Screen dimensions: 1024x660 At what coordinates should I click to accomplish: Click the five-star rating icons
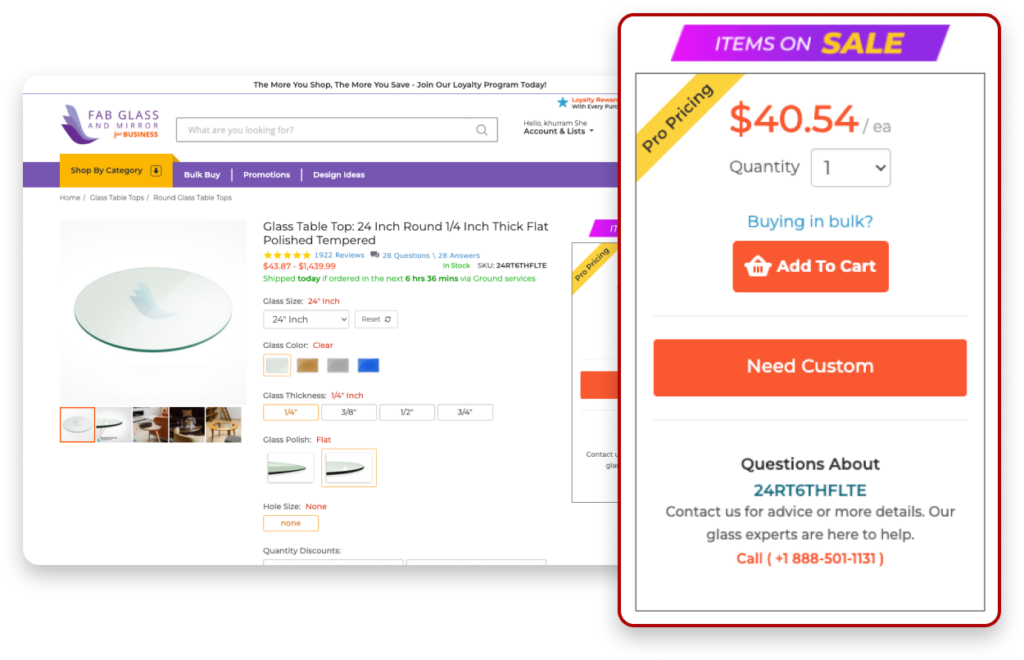point(287,255)
